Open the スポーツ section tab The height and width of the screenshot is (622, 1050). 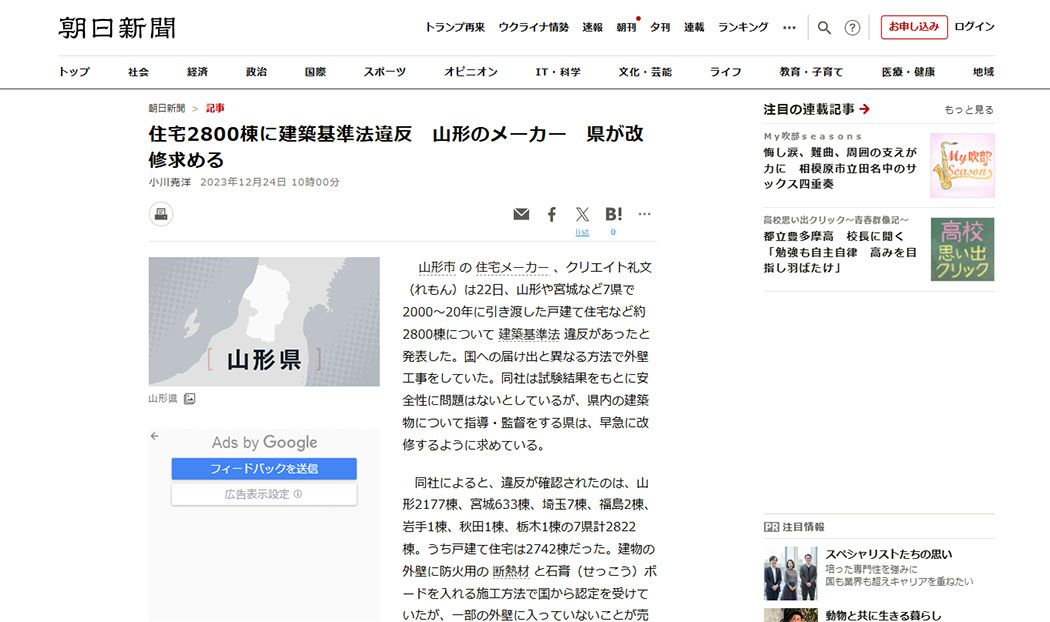click(385, 72)
